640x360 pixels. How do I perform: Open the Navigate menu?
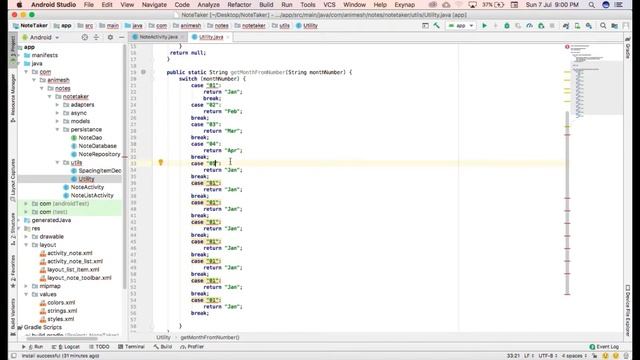pos(154,5)
